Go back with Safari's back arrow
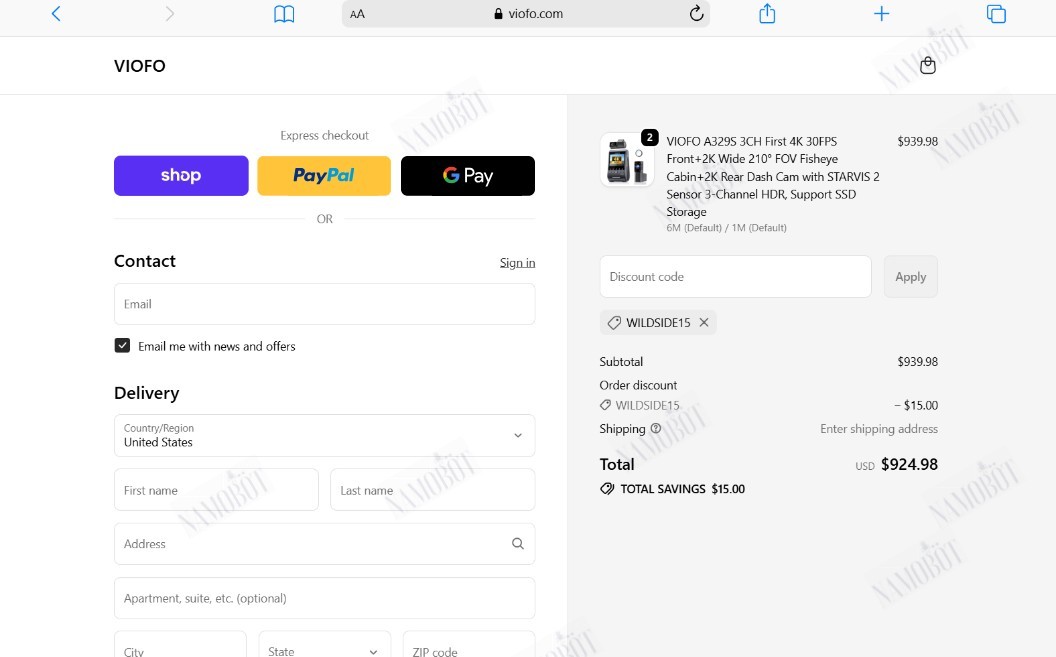This screenshot has width=1056, height=657. click(56, 13)
